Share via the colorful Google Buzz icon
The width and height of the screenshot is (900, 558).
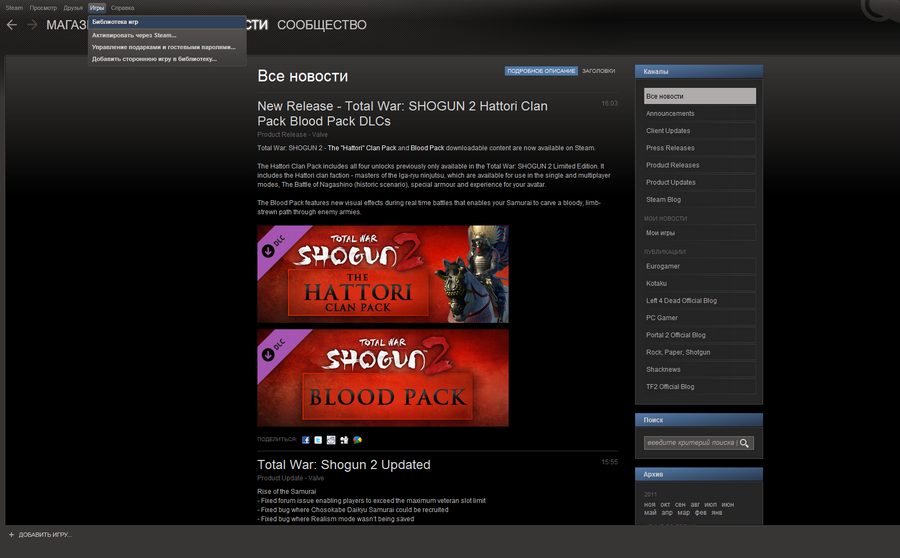358,440
